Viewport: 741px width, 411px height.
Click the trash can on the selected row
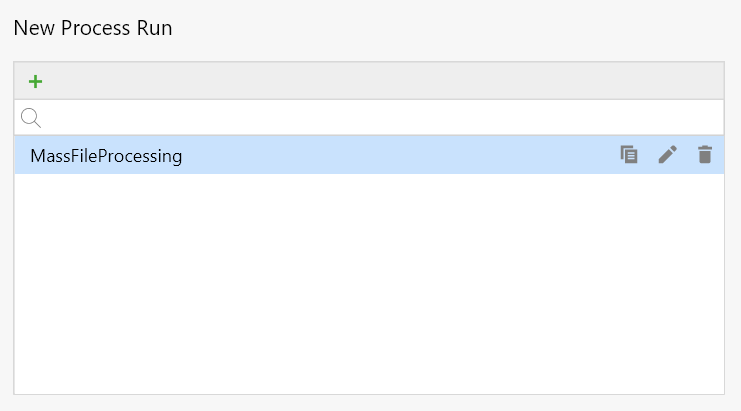705,155
